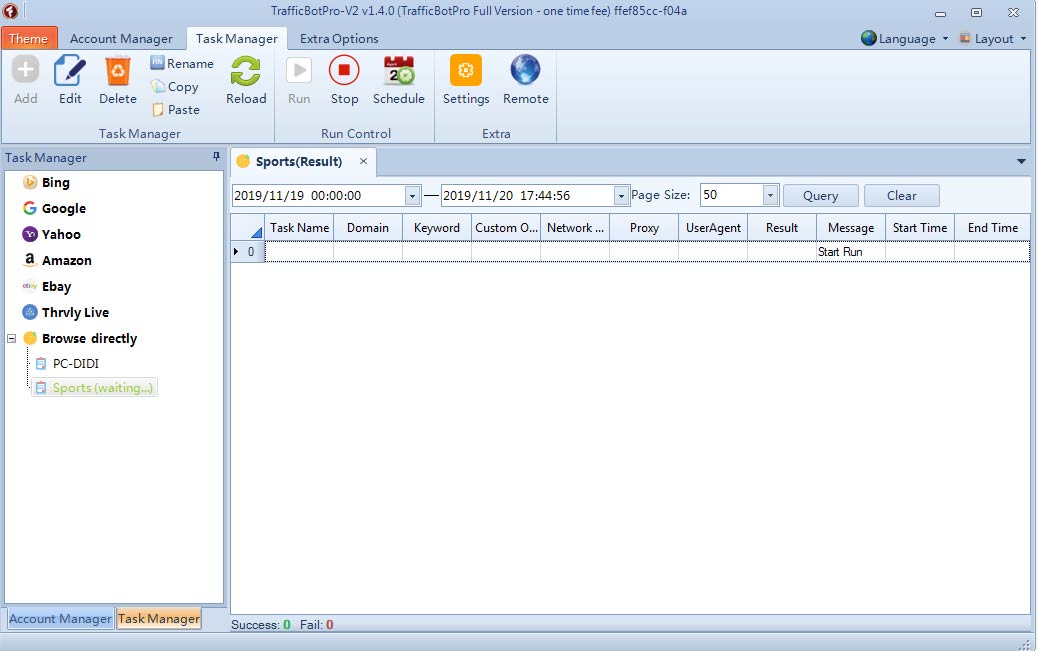Viewport: 1038px width, 651px height.
Task: Click the Remote globe icon
Action: 525,72
